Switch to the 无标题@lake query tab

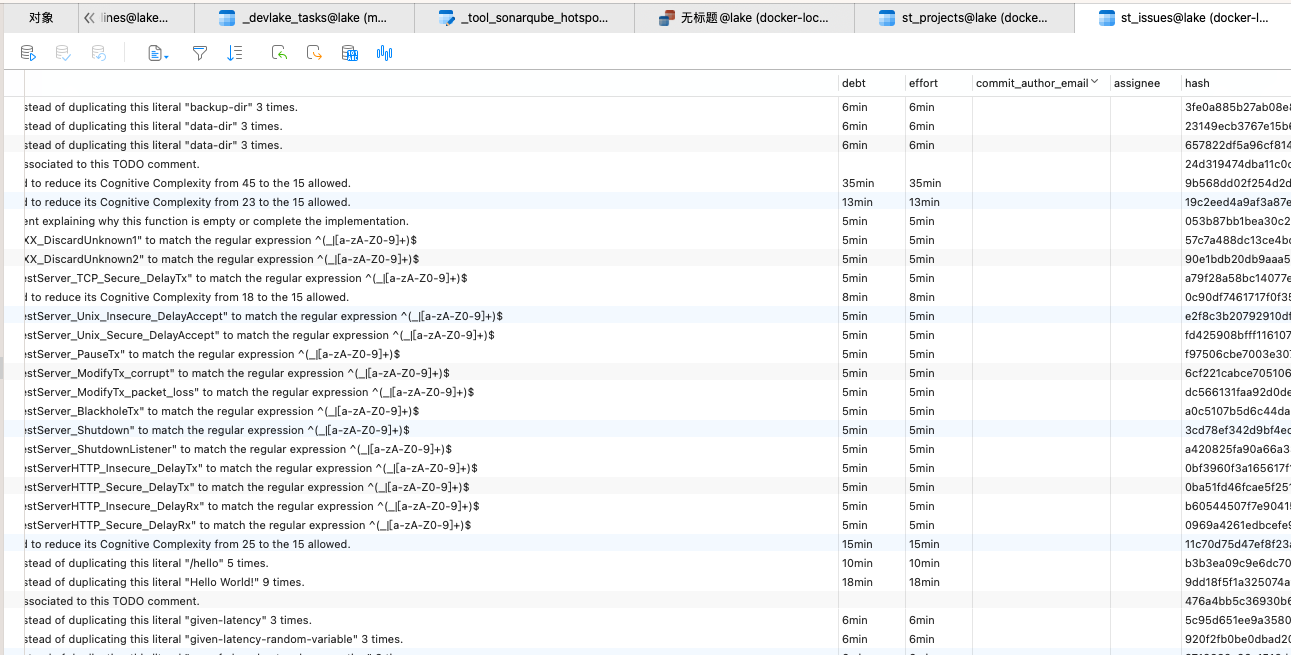pos(744,18)
